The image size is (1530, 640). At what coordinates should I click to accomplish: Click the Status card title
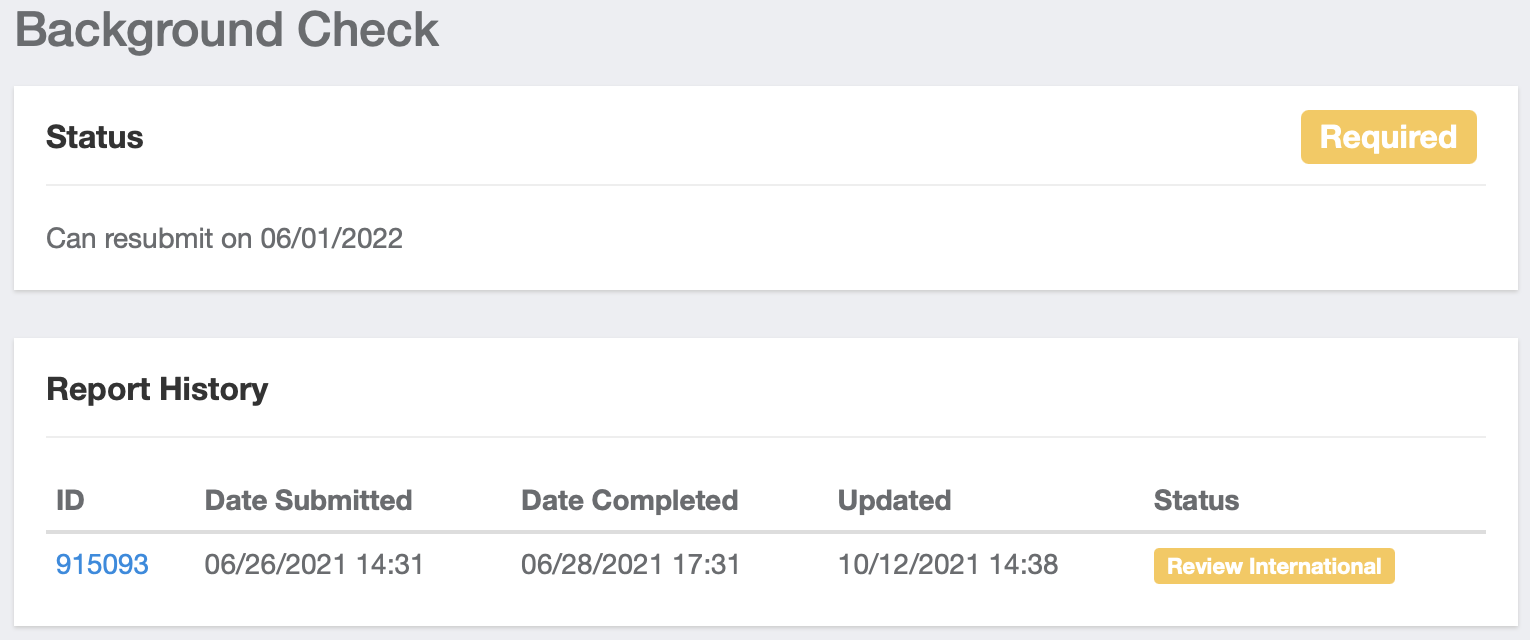coord(95,137)
